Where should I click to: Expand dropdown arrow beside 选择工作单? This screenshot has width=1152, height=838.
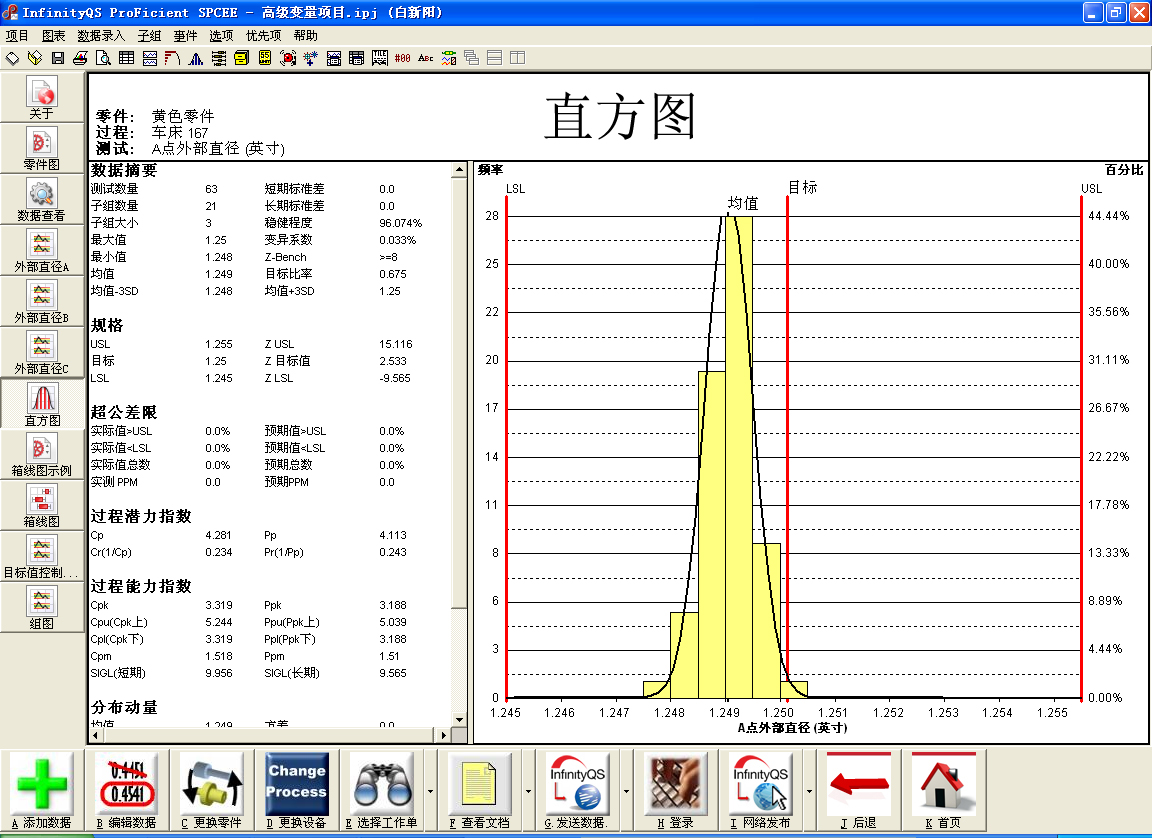click(x=431, y=791)
